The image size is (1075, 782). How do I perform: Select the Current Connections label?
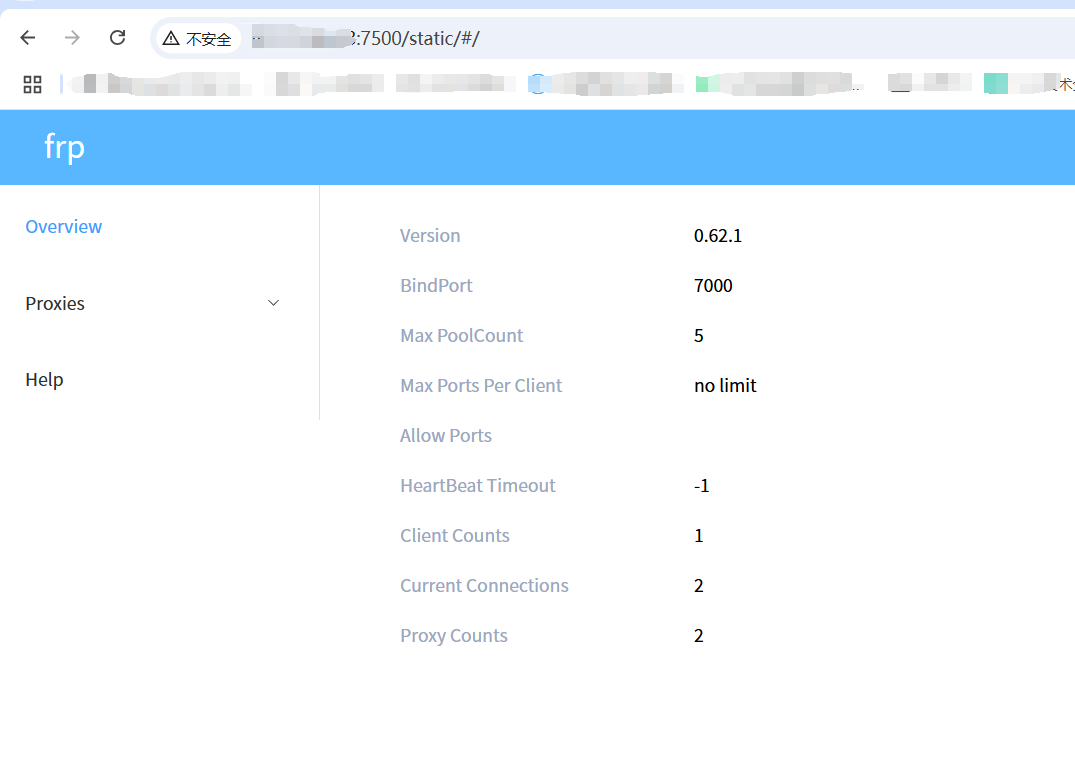click(x=484, y=586)
